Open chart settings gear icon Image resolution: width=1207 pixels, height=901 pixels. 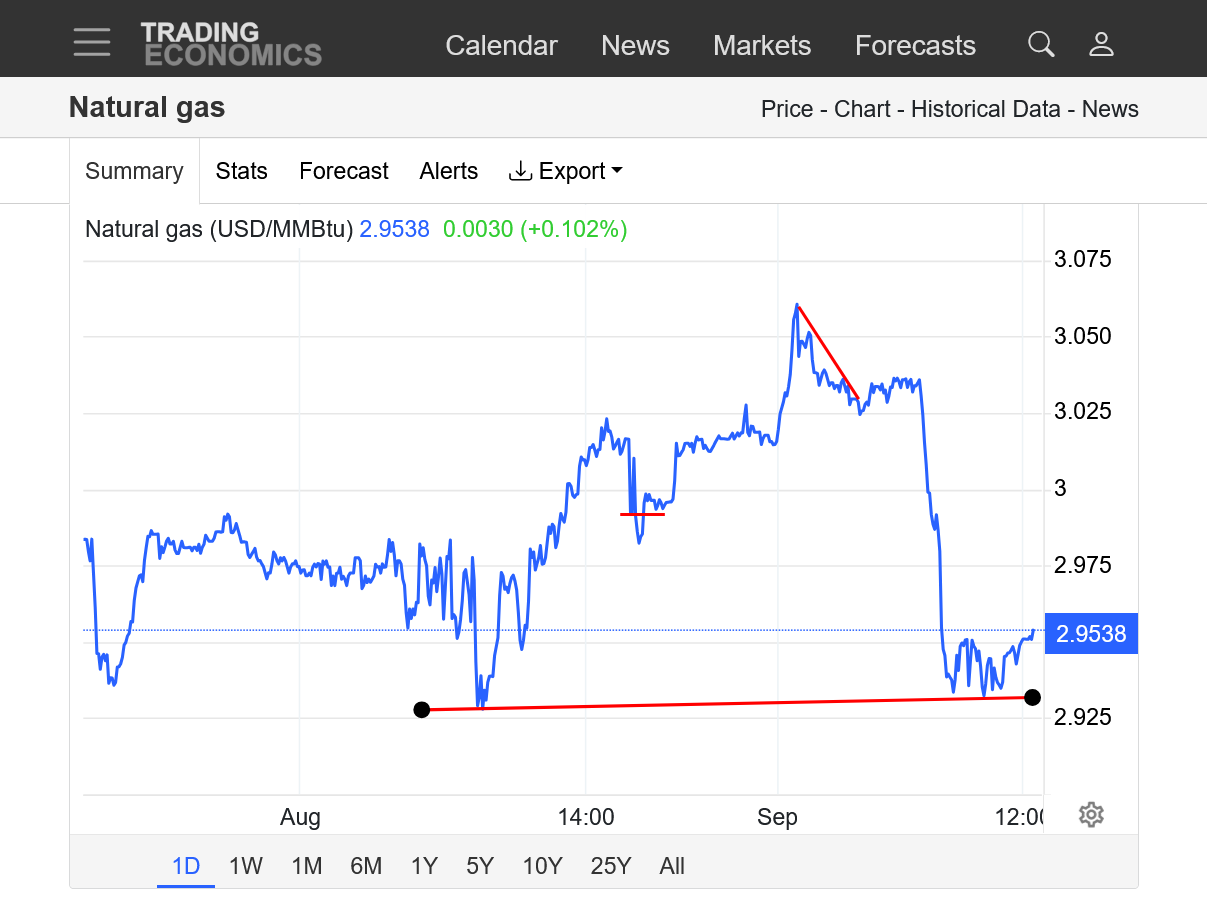click(1091, 815)
